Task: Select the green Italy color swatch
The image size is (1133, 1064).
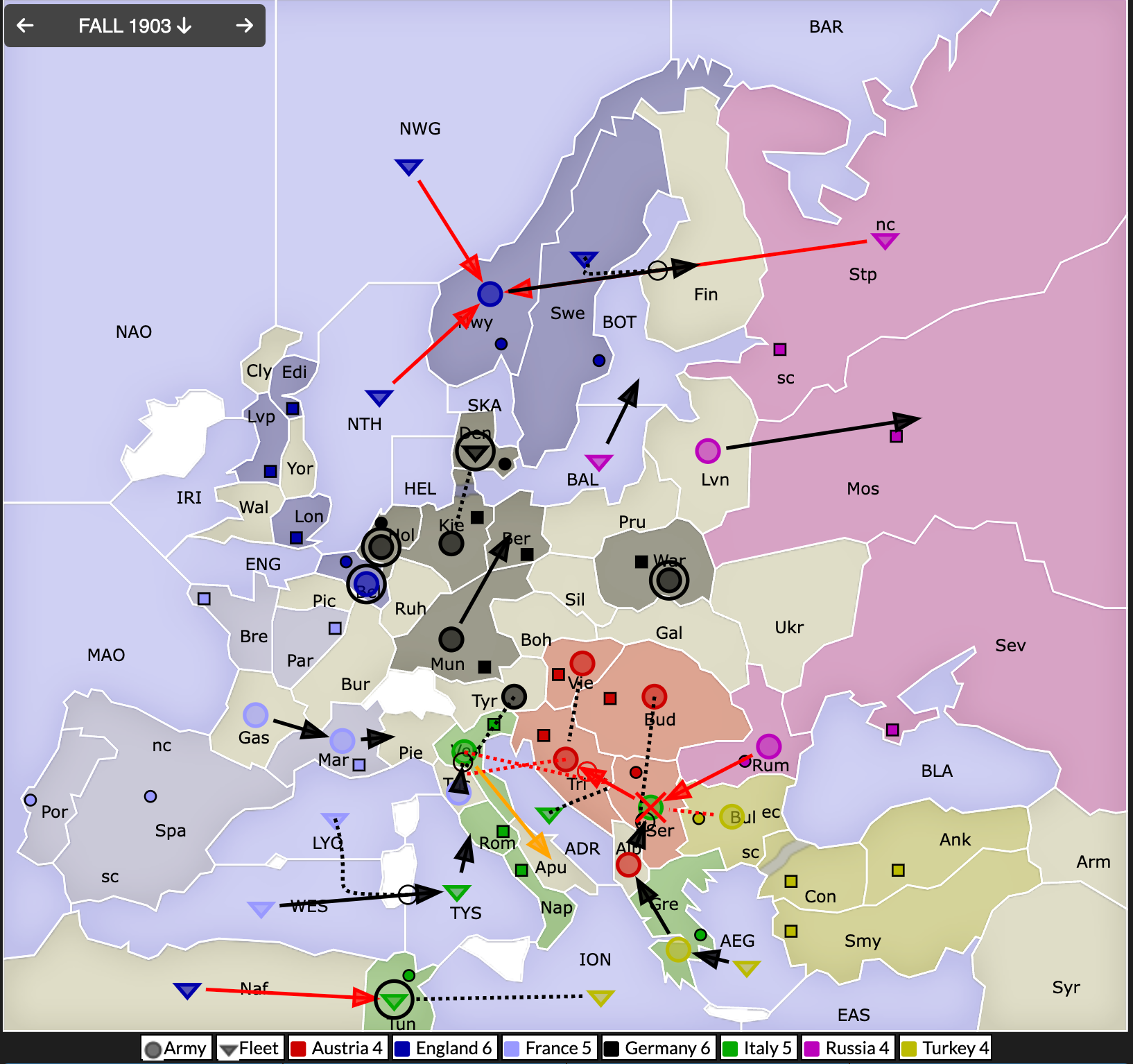Action: (729, 1049)
